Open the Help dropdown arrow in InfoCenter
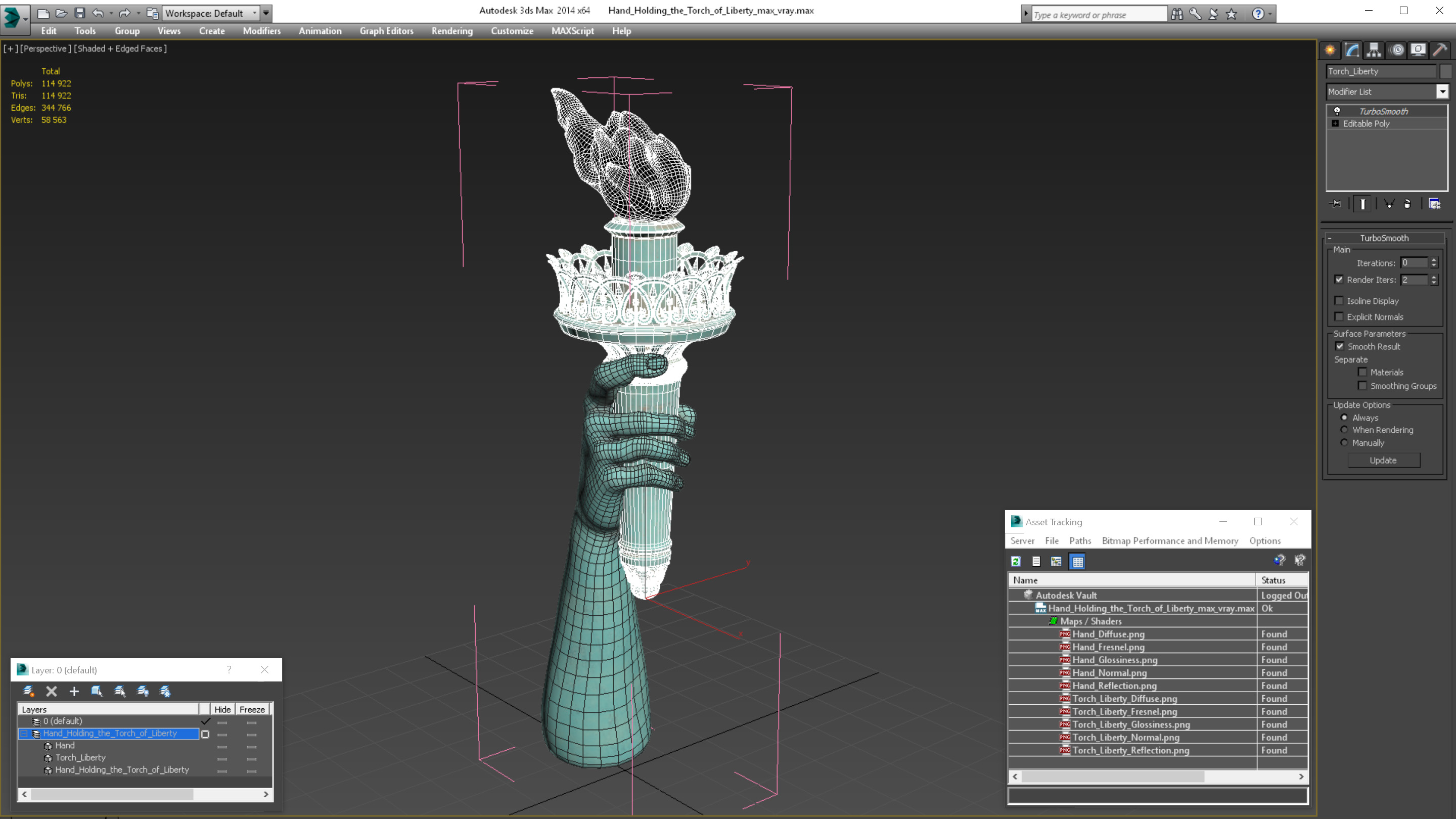The height and width of the screenshot is (819, 1456). tap(1270, 14)
